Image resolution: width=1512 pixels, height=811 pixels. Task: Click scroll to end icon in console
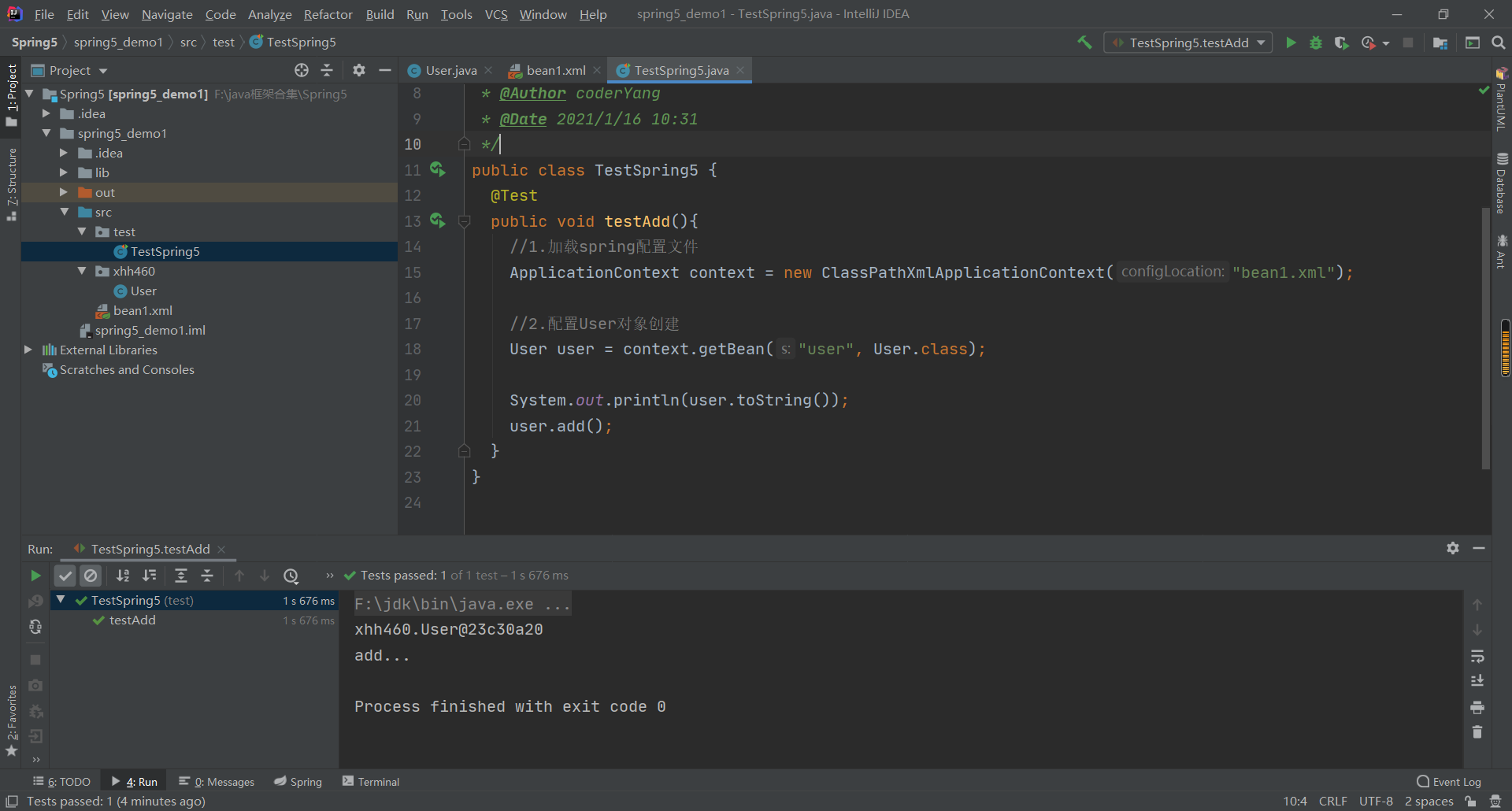[1477, 681]
